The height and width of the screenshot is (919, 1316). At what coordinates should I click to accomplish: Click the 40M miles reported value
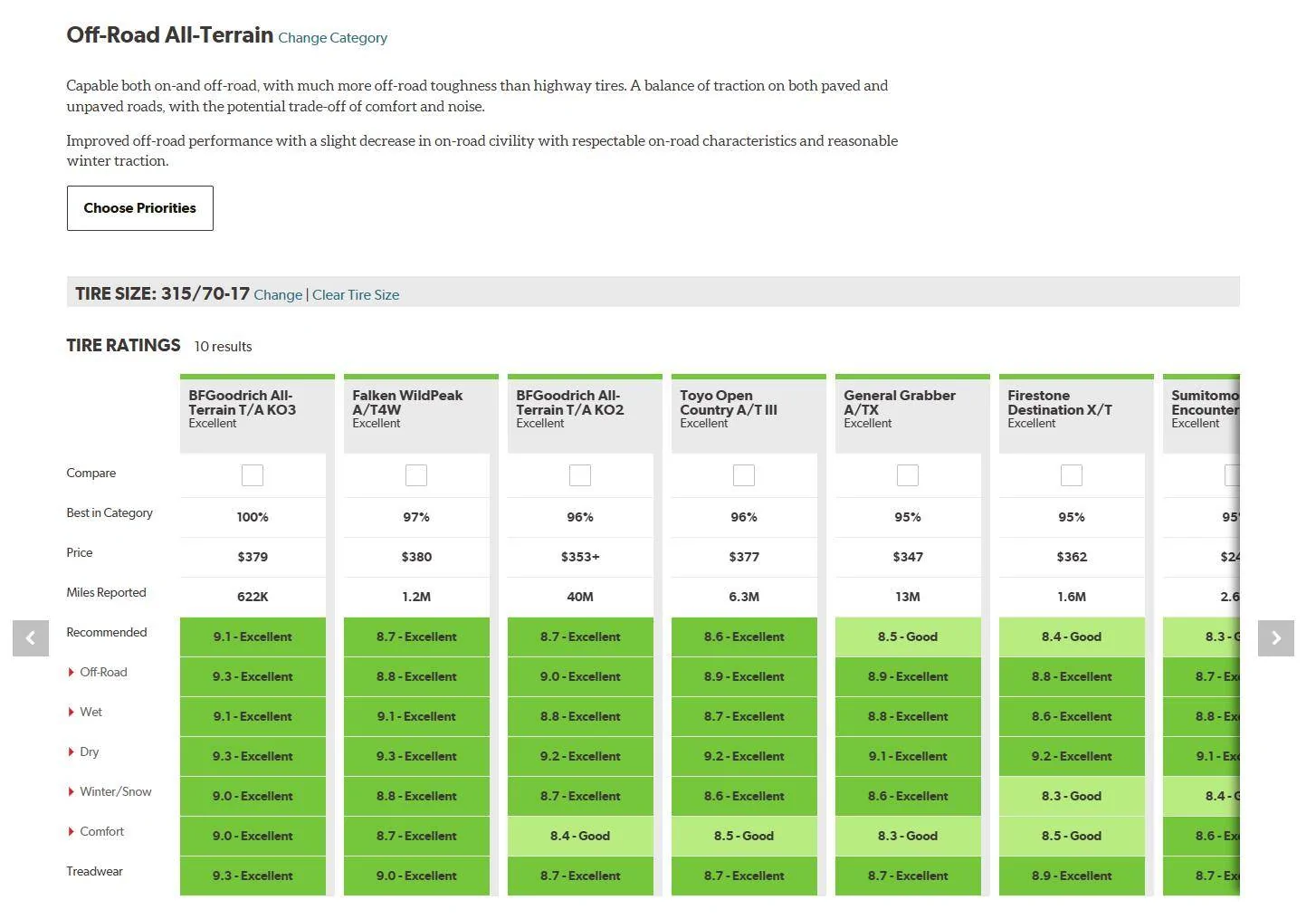(580, 597)
